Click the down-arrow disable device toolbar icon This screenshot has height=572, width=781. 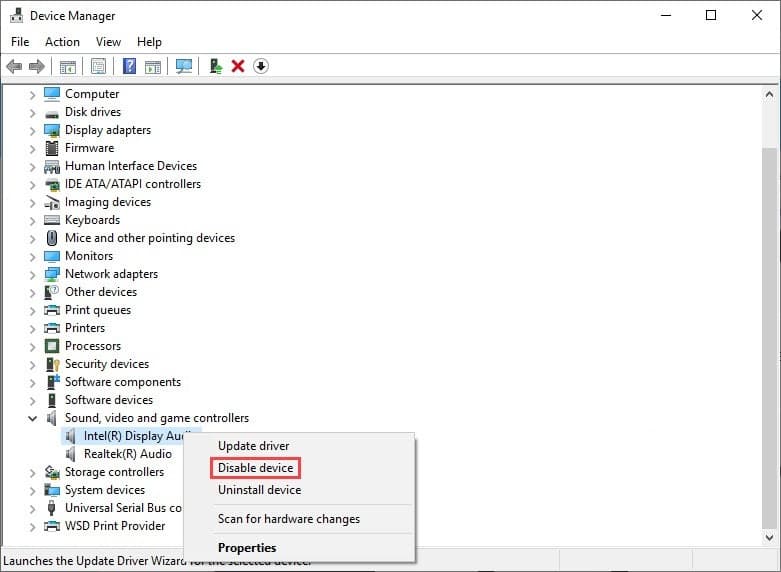pyautogui.click(x=261, y=66)
